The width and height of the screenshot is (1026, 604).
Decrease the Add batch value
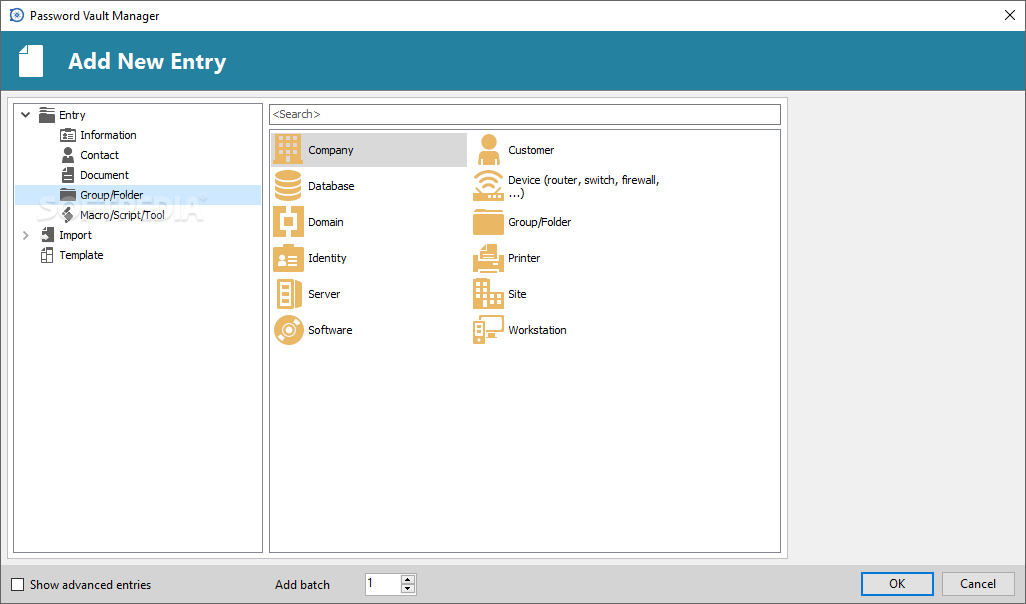click(x=408, y=588)
